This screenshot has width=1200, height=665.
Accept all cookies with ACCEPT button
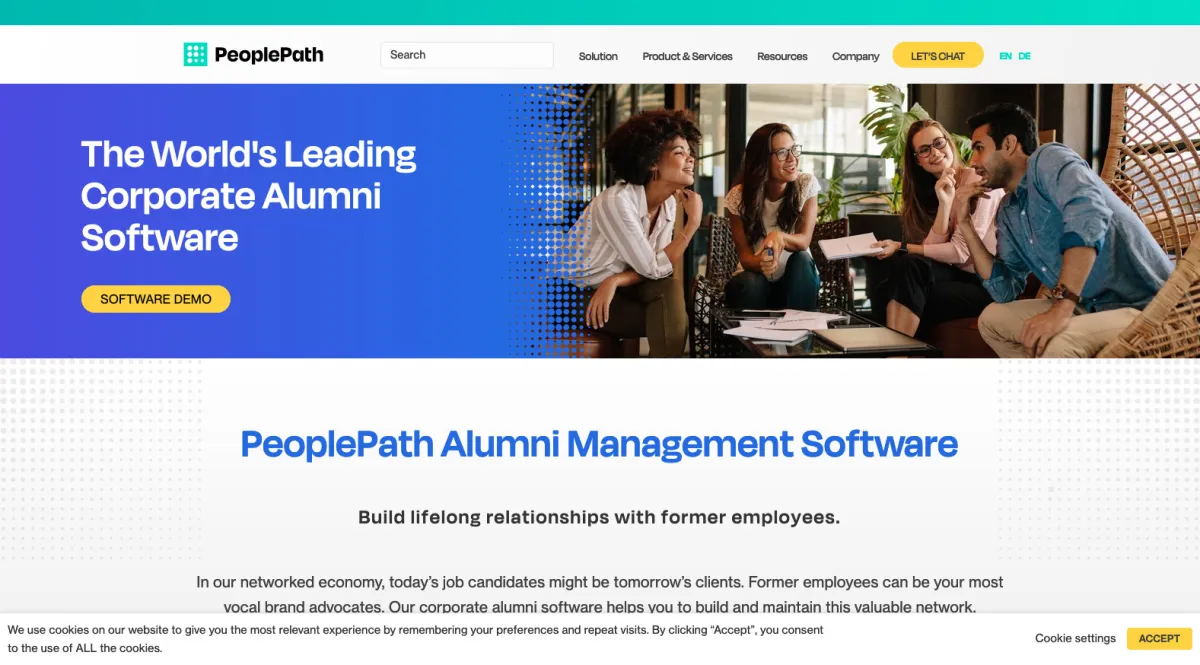coord(1159,638)
